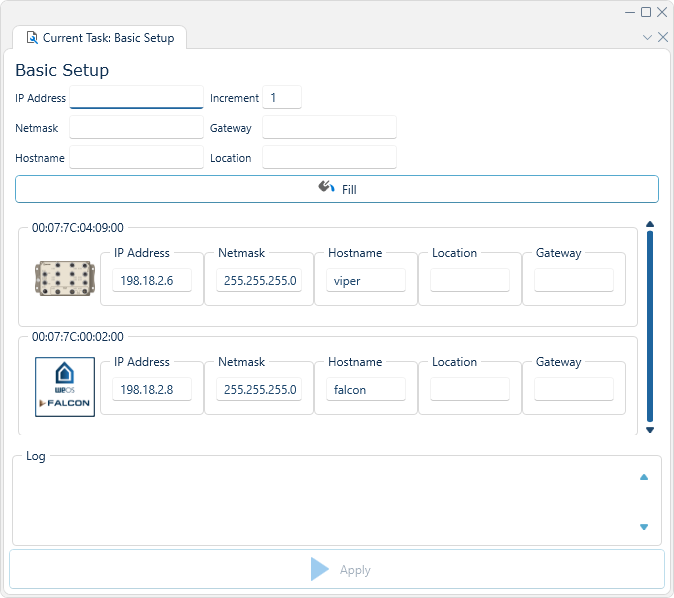Screen dimensions: 674x598
Task: Open the tab list dropdown chevron
Action: (x=646, y=37)
